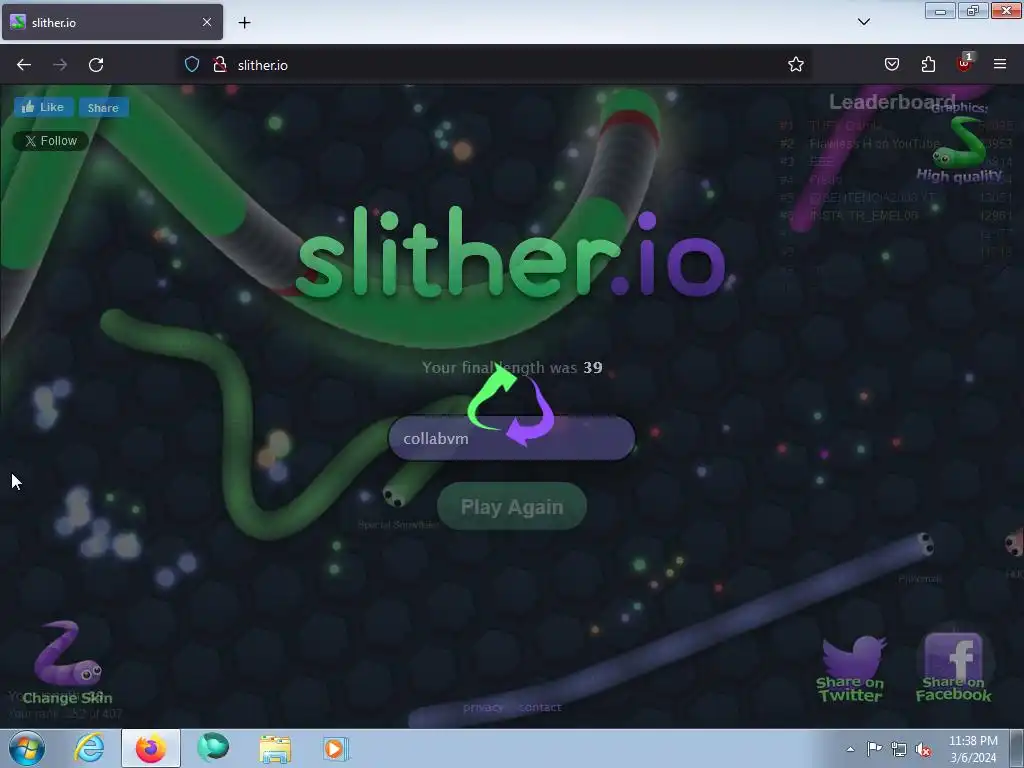1024x768 pixels.
Task: Open Windows Explorer folder icon
Action: (x=275, y=748)
